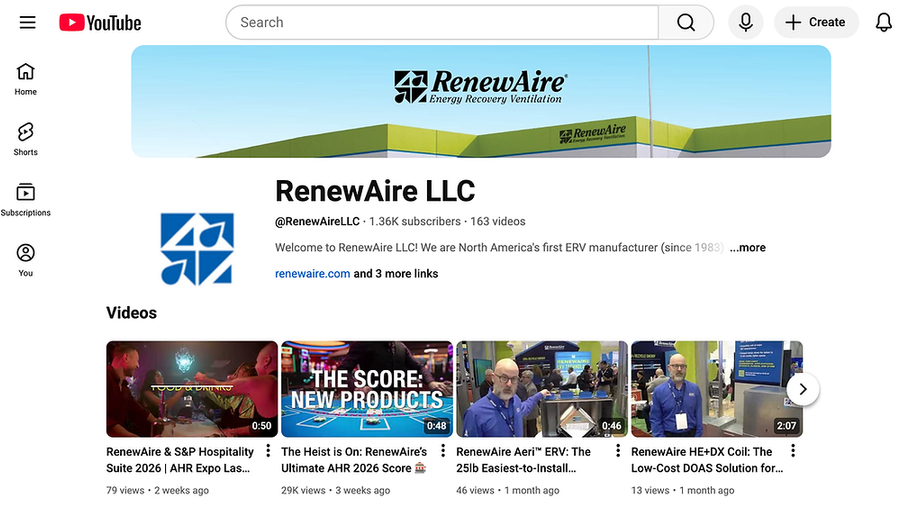Play the Aeri ERV video thumbnail

[x=542, y=389]
